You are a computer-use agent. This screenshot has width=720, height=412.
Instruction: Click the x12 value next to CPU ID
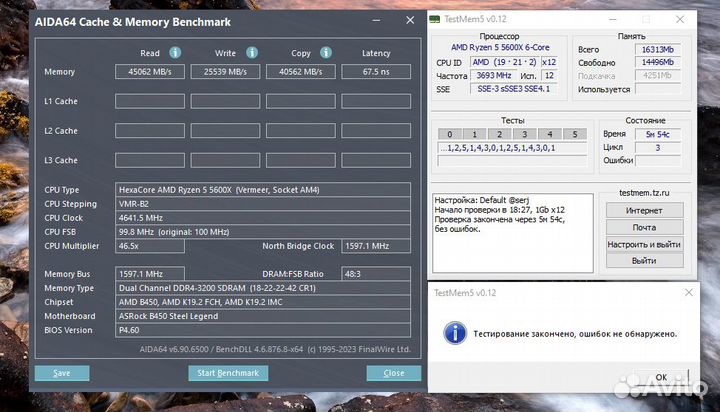coord(549,62)
